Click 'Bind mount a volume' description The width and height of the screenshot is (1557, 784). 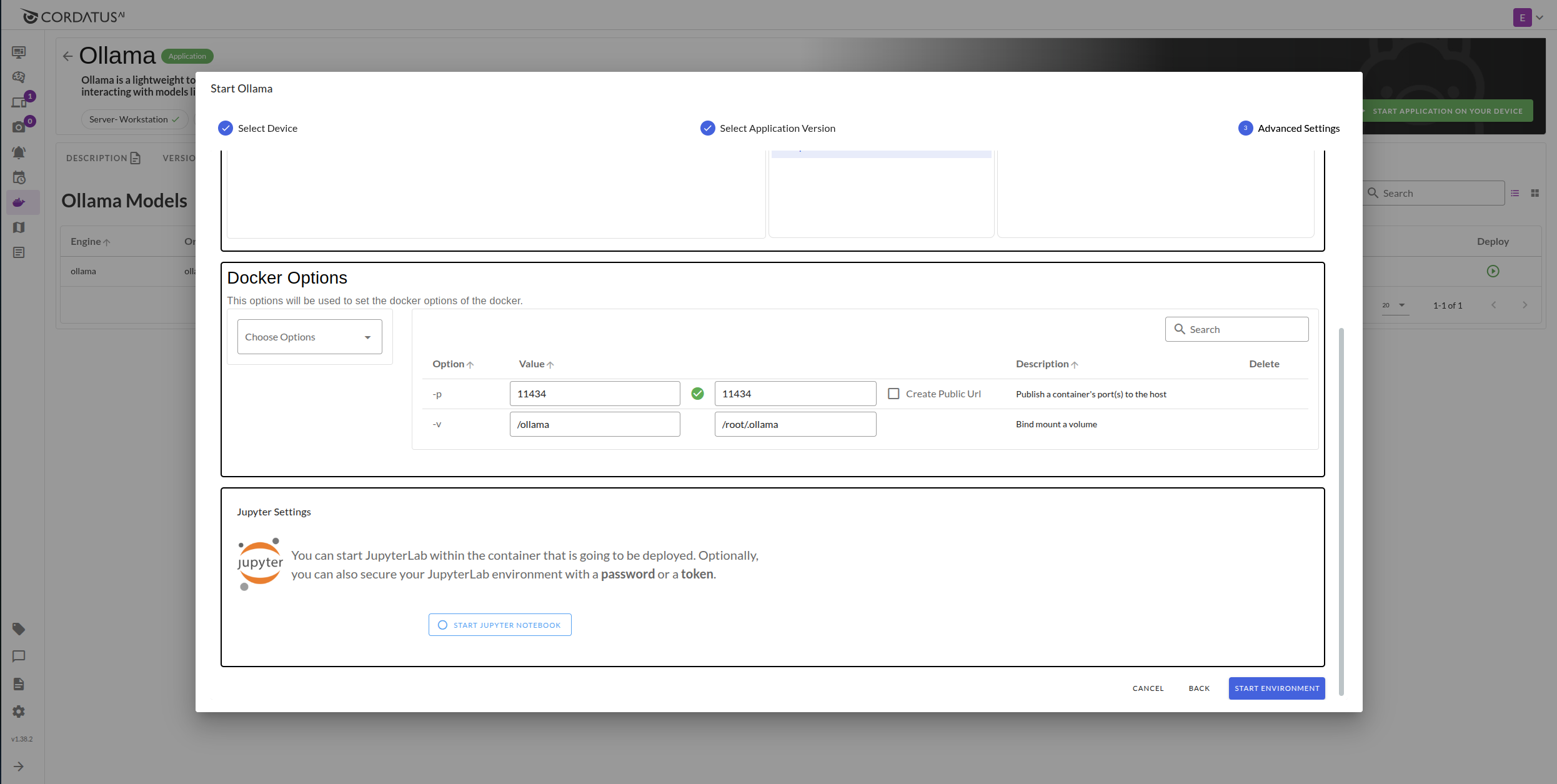click(x=1056, y=424)
